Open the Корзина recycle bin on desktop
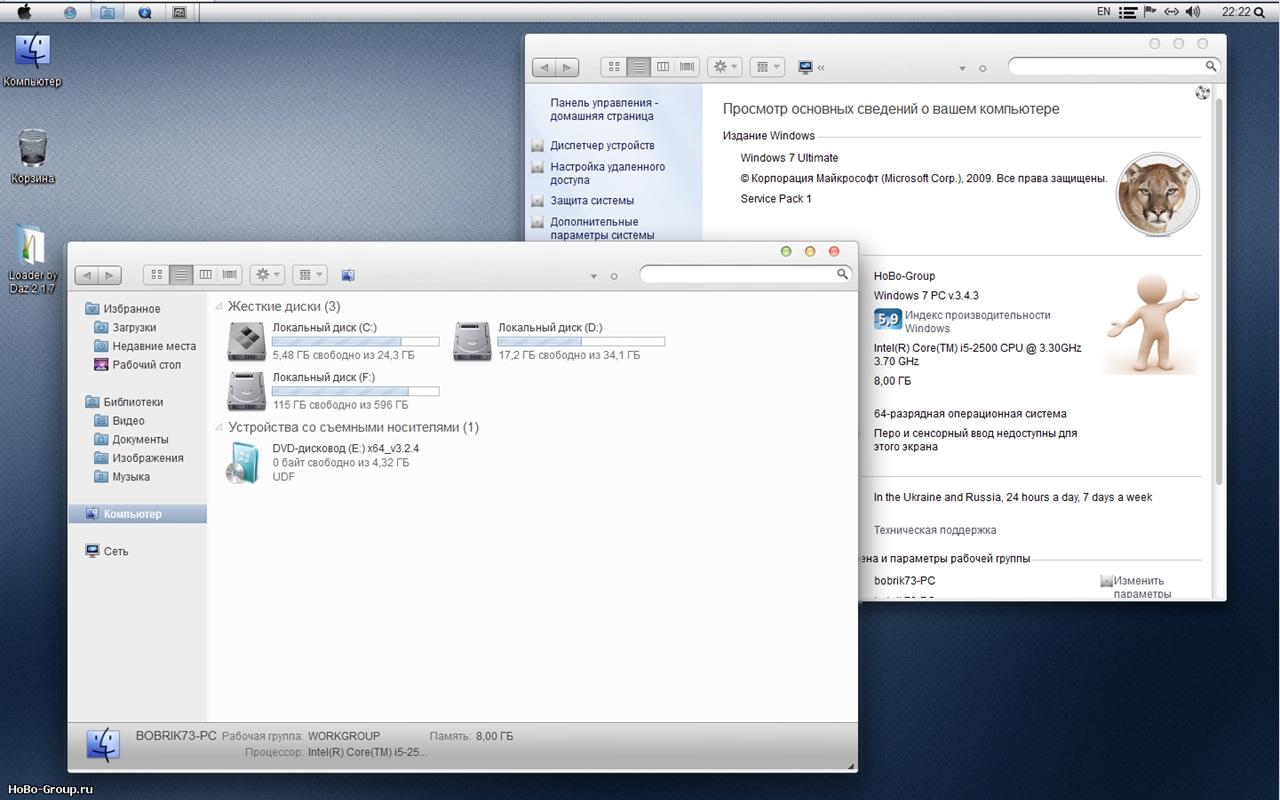Screen dimensions: 1280x800 (x=33, y=150)
